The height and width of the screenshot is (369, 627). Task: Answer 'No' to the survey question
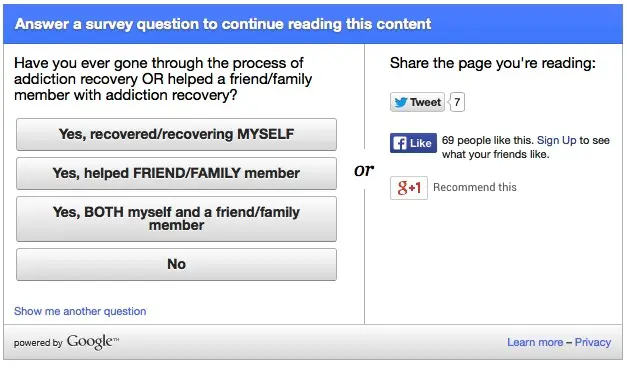[x=176, y=264]
